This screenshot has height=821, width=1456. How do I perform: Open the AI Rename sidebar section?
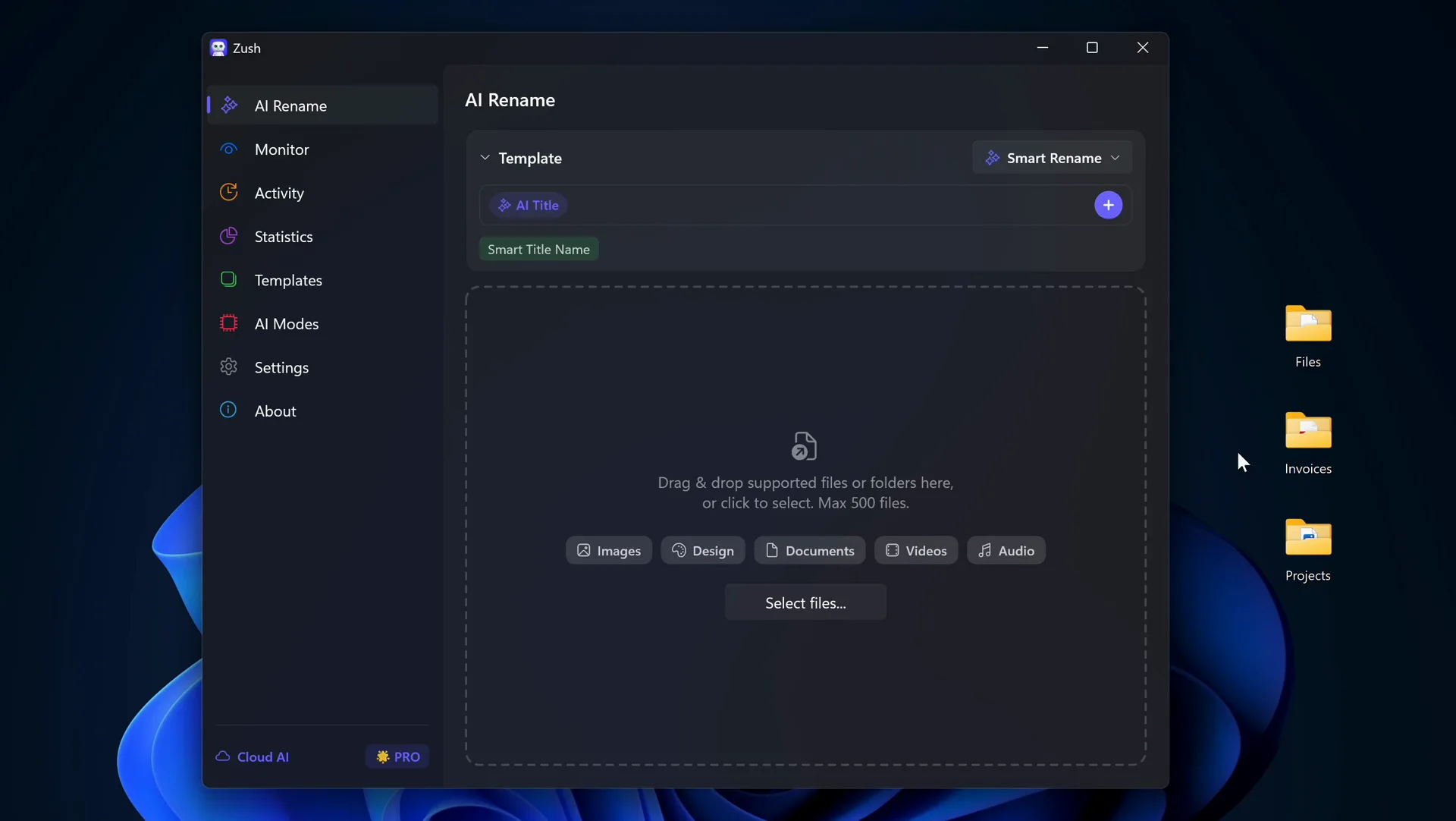(322, 105)
